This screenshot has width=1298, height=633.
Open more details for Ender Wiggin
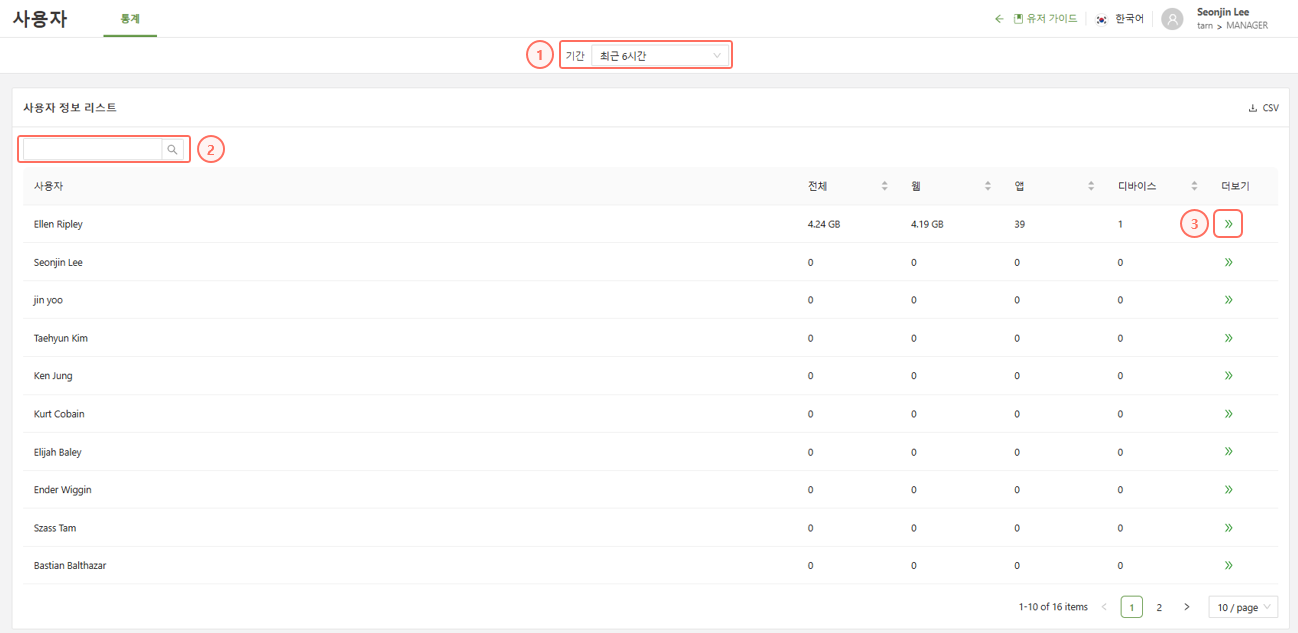click(1228, 490)
